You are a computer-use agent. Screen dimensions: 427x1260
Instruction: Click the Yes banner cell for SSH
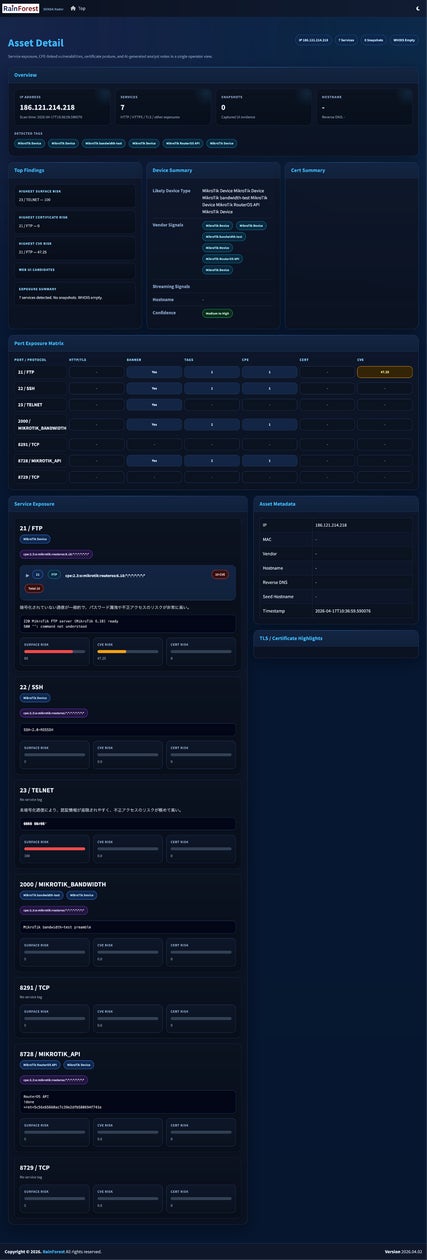coord(154,388)
